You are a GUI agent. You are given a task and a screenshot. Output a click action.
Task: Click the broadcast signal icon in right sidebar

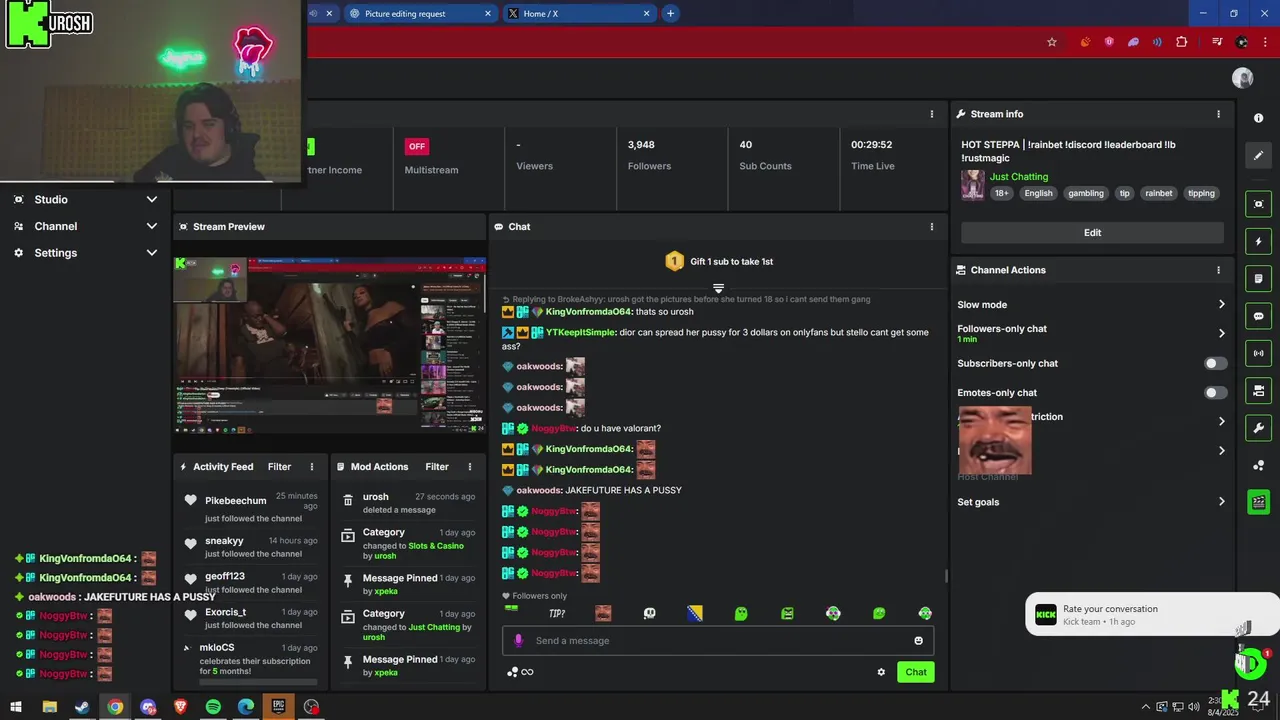coord(1258,353)
